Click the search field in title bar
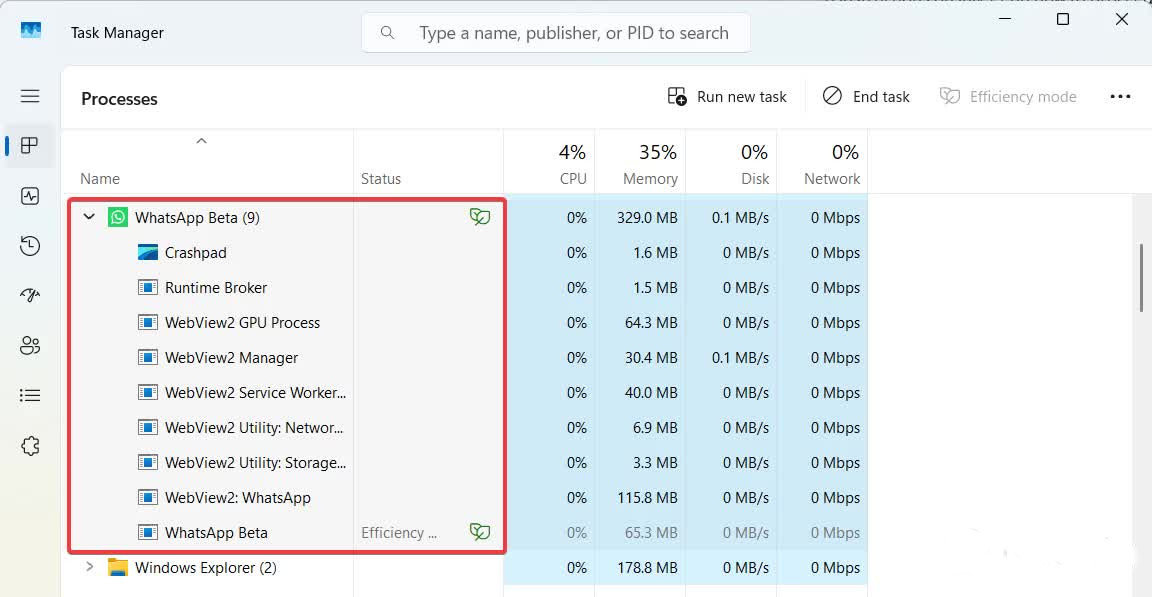The image size is (1152, 597). (555, 33)
